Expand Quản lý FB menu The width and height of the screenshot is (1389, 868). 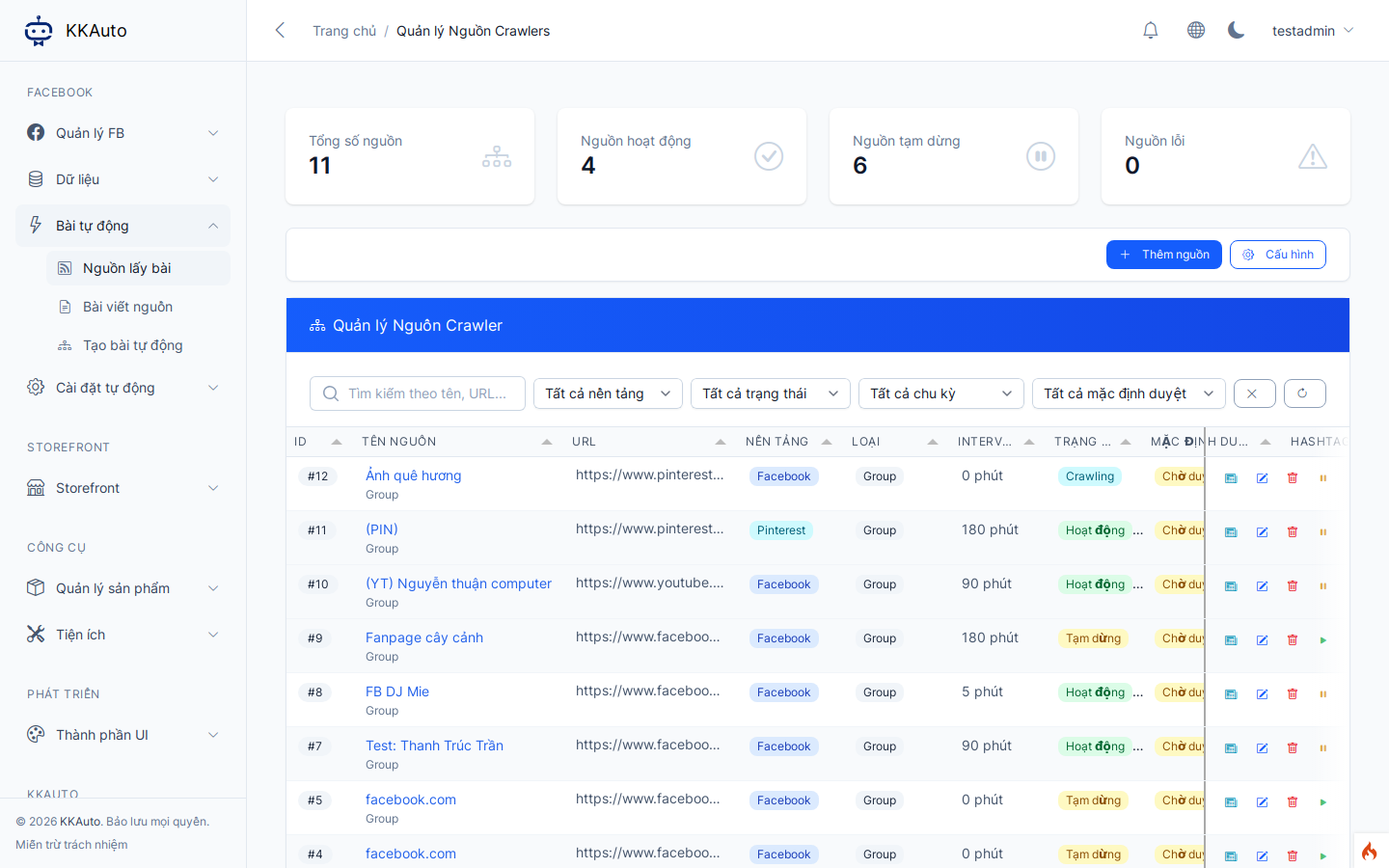pyautogui.click(x=123, y=133)
